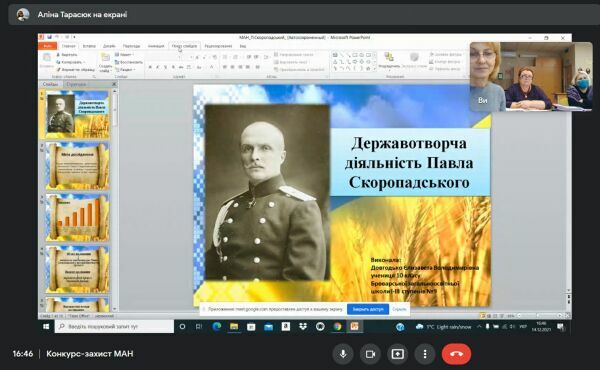This screenshot has width=600, height=370.
Task: Open the Макет layout dropdown
Action: 123,55
